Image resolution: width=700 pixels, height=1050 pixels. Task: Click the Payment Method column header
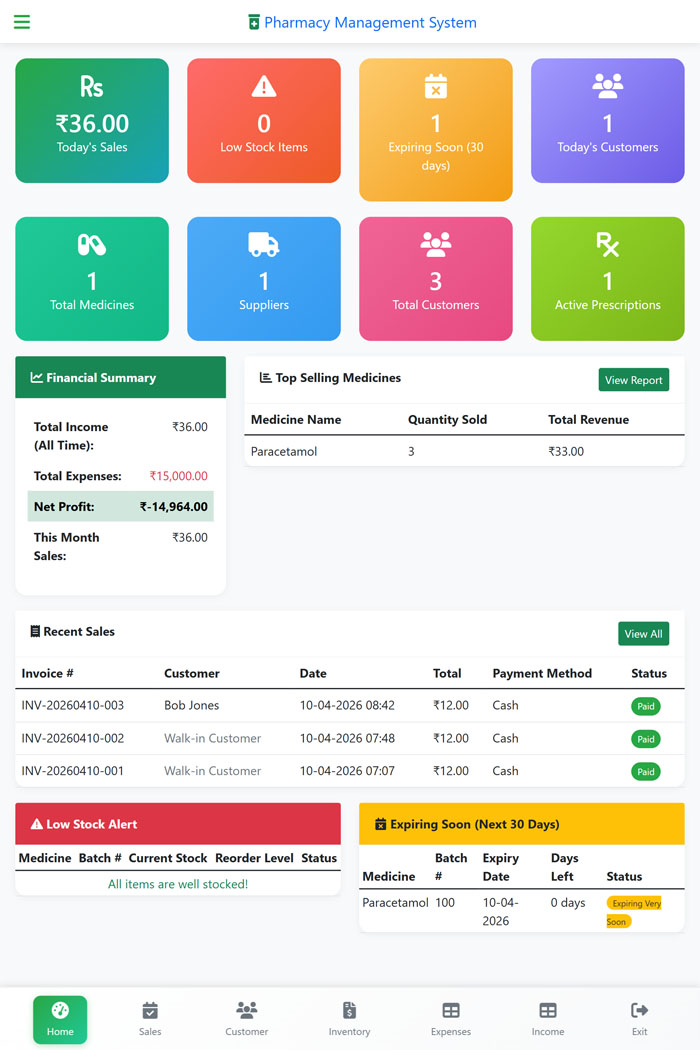542,673
